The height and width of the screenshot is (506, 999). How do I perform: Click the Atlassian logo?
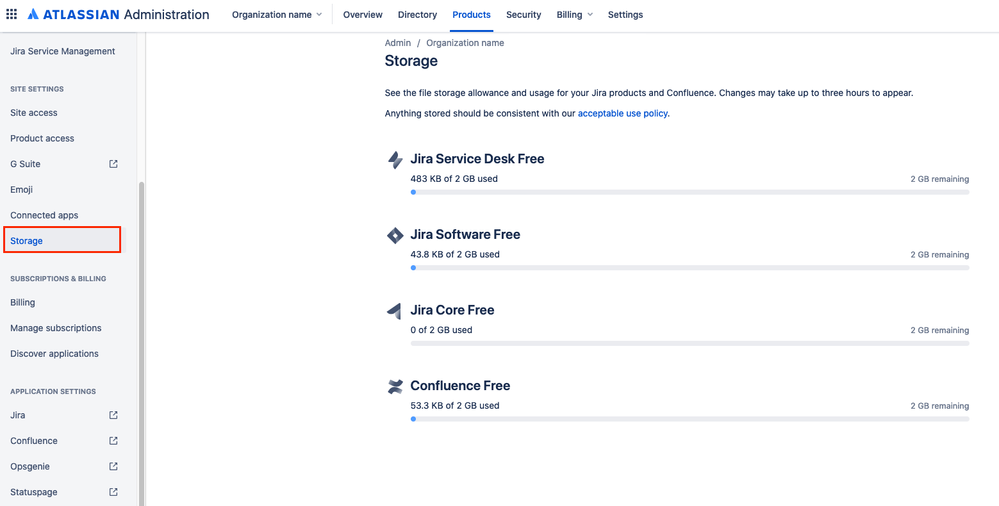coord(119,14)
